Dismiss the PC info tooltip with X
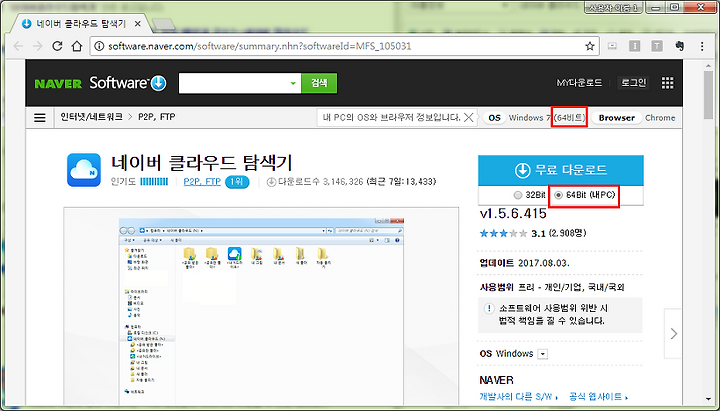 468,118
